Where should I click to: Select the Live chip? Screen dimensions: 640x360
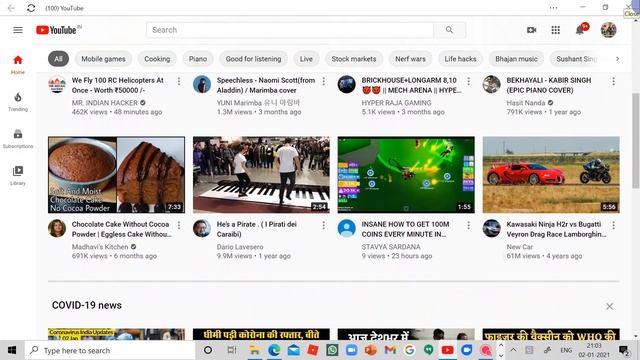[306, 59]
